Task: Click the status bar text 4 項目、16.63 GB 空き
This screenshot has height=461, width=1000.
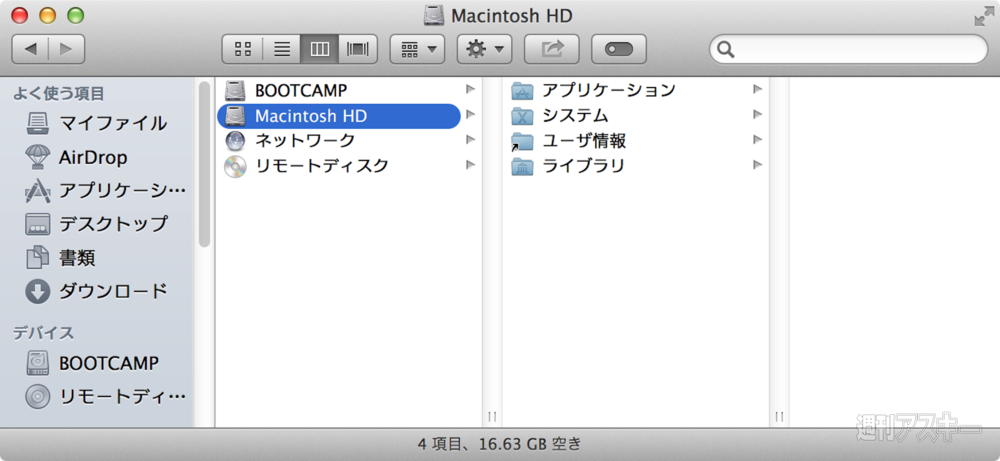Action: [x=499, y=444]
